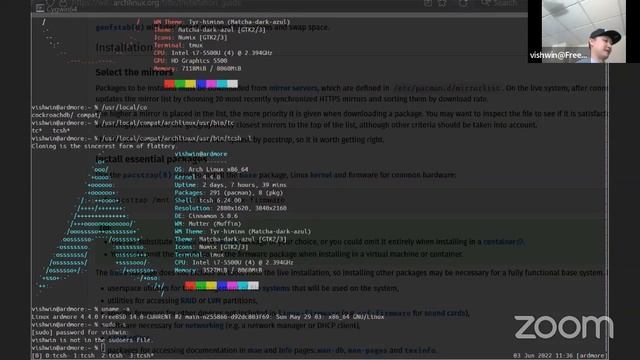Image resolution: width=640 pixels, height=360 pixels.
Task: Click the red swatch in the upper neofetch palette
Action: pos(169,84)
